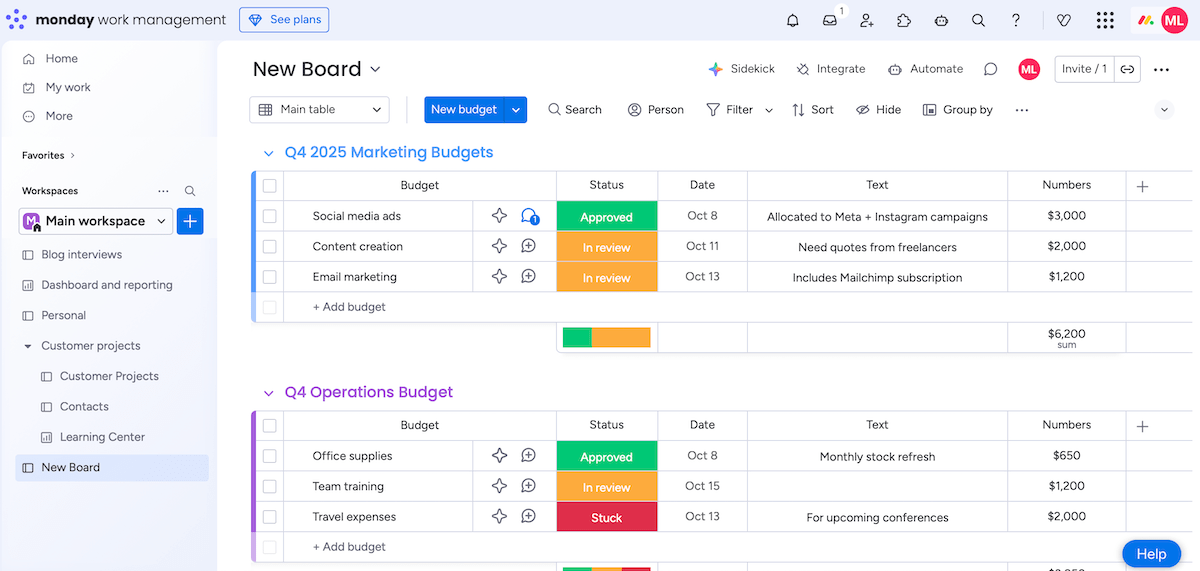Image resolution: width=1200 pixels, height=571 pixels.
Task: Open the Main table view dropdown
Action: pos(319,110)
